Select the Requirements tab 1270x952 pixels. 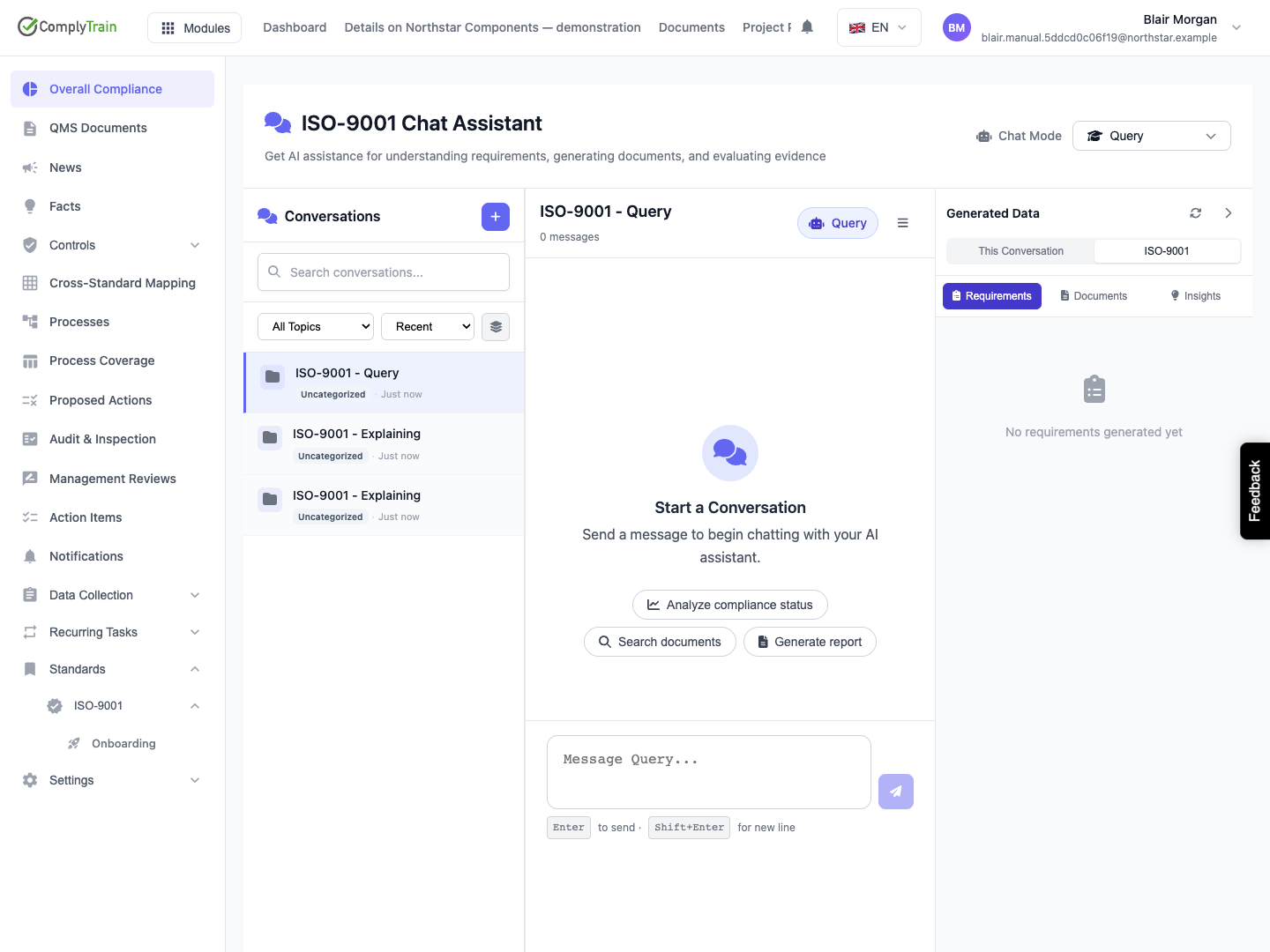(992, 296)
